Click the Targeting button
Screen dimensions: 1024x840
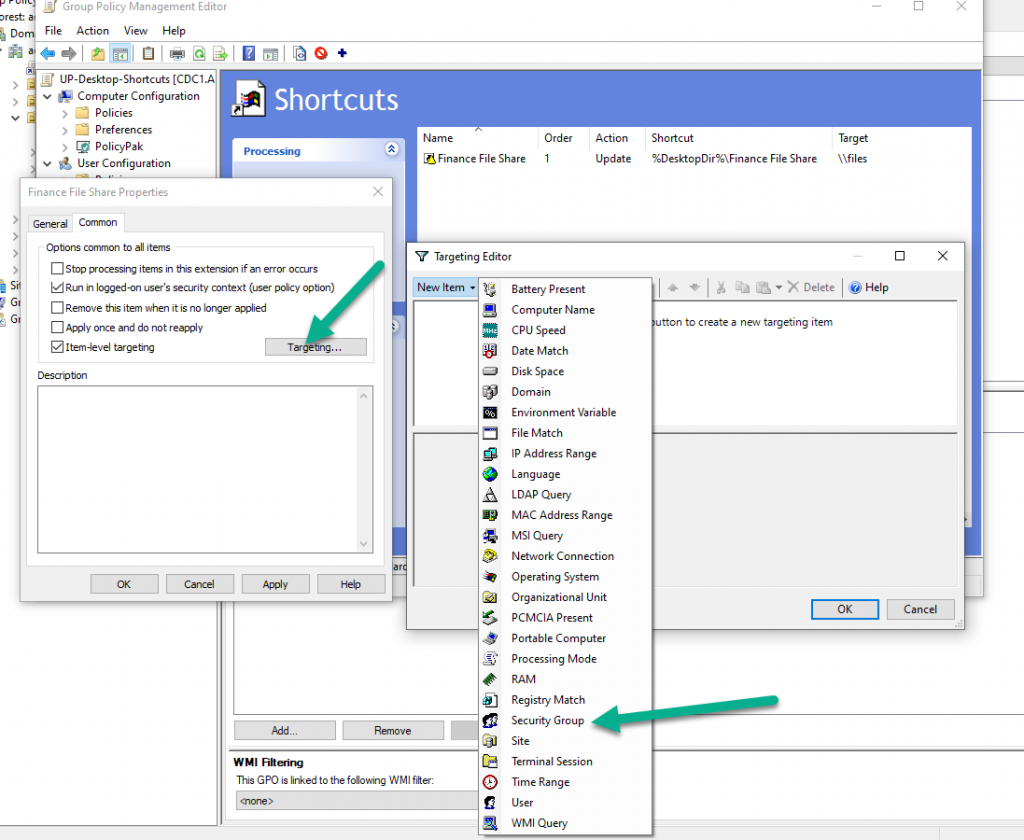(x=315, y=346)
